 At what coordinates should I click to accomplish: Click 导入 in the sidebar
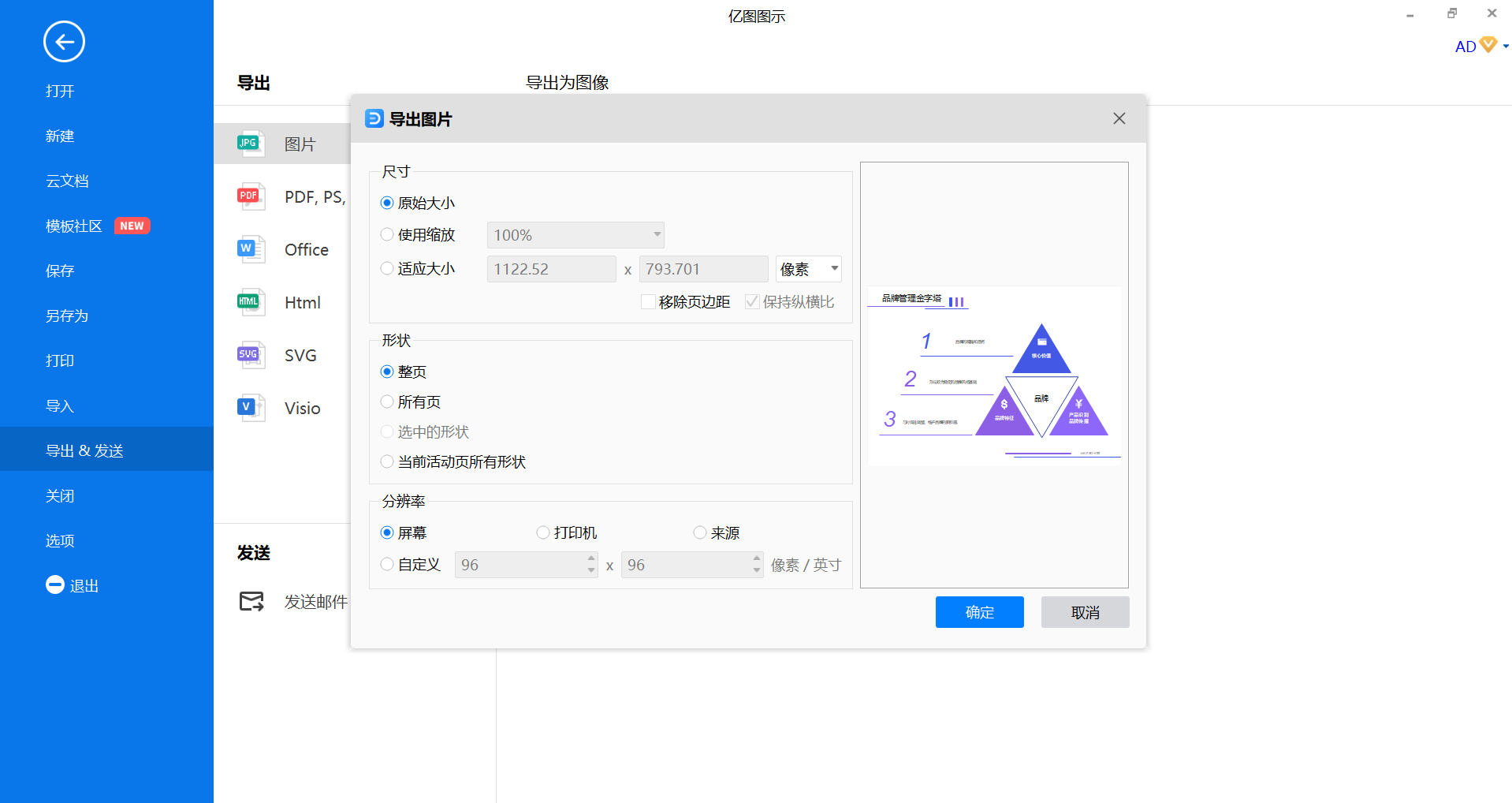click(x=60, y=405)
